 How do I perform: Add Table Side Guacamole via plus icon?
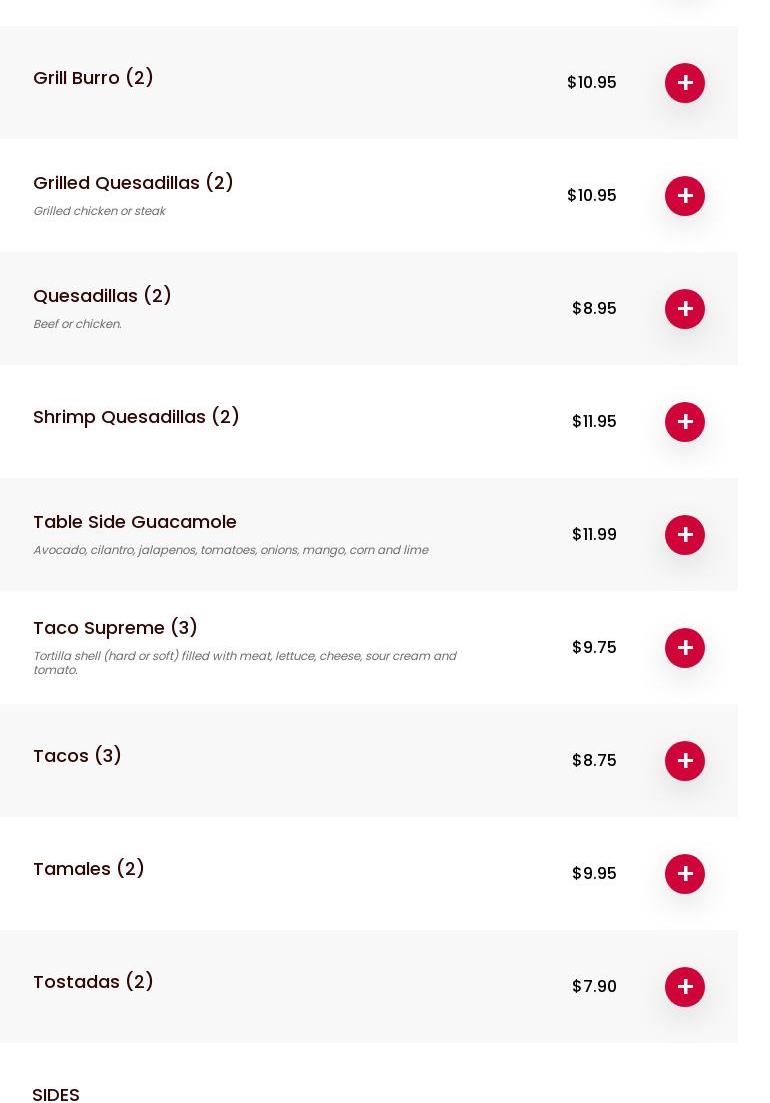tap(685, 535)
